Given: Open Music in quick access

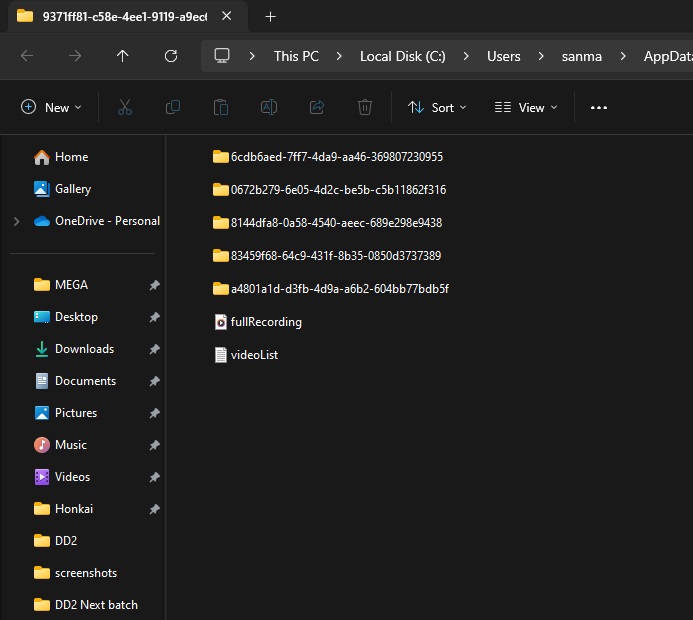Looking at the screenshot, I should 61,445.
